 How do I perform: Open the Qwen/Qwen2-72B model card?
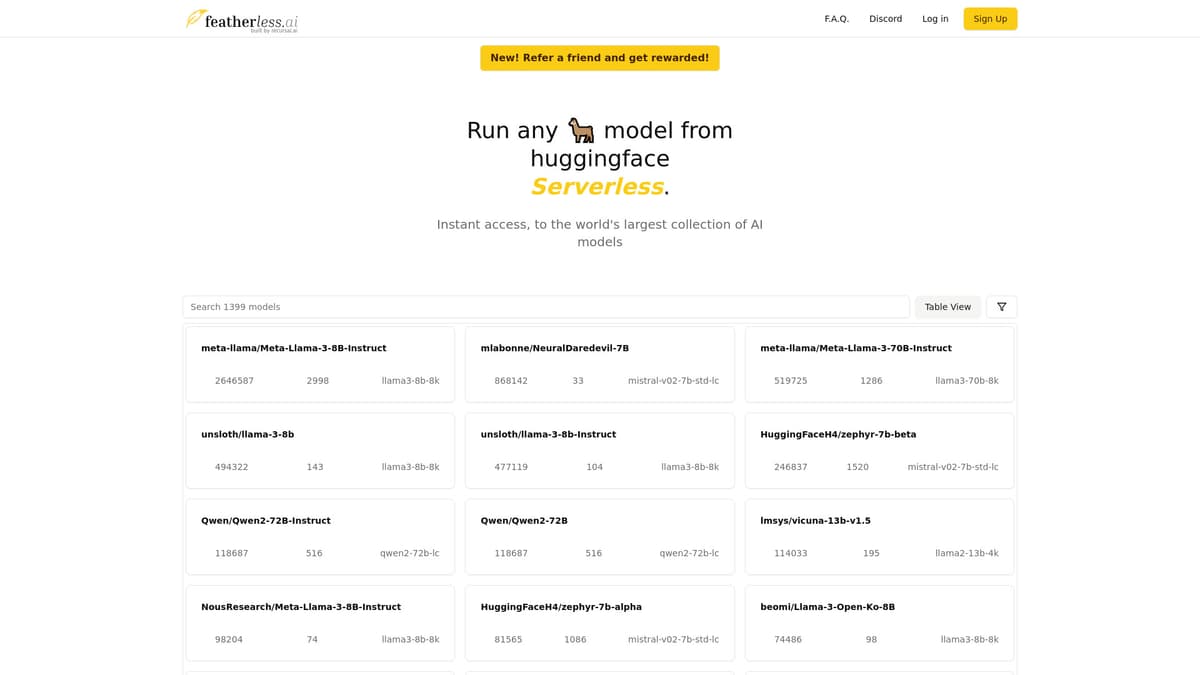(600, 537)
